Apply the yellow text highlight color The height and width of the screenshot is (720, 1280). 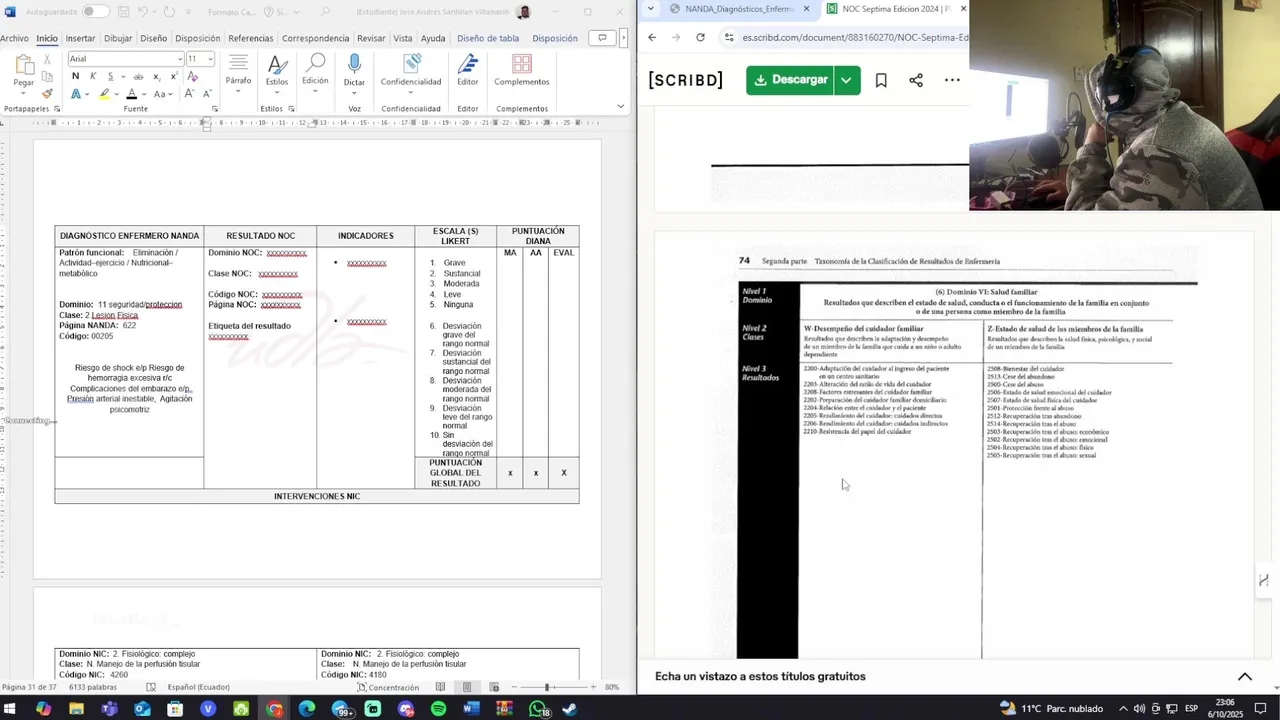(103, 94)
